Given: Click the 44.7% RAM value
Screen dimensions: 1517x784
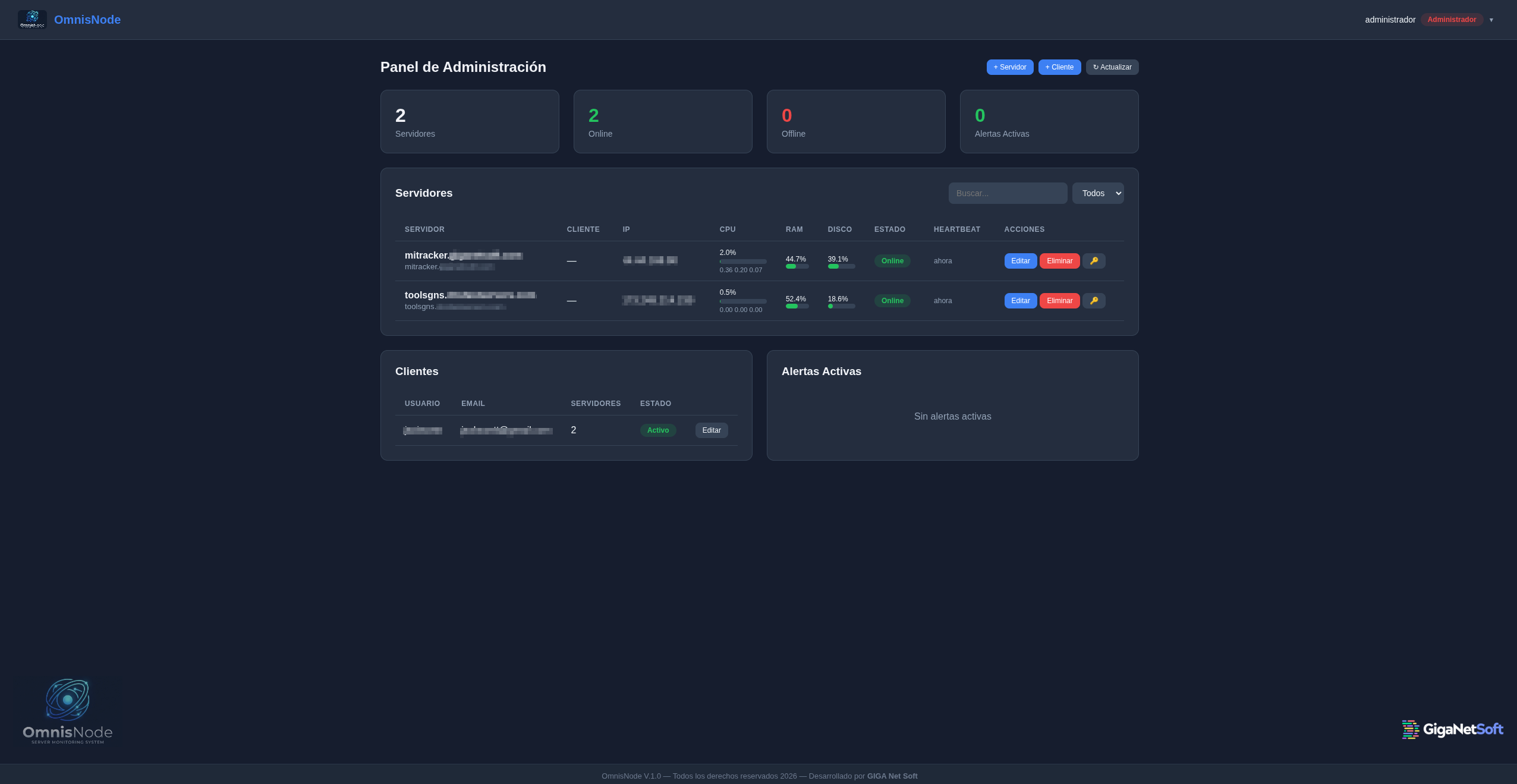Looking at the screenshot, I should (x=796, y=259).
